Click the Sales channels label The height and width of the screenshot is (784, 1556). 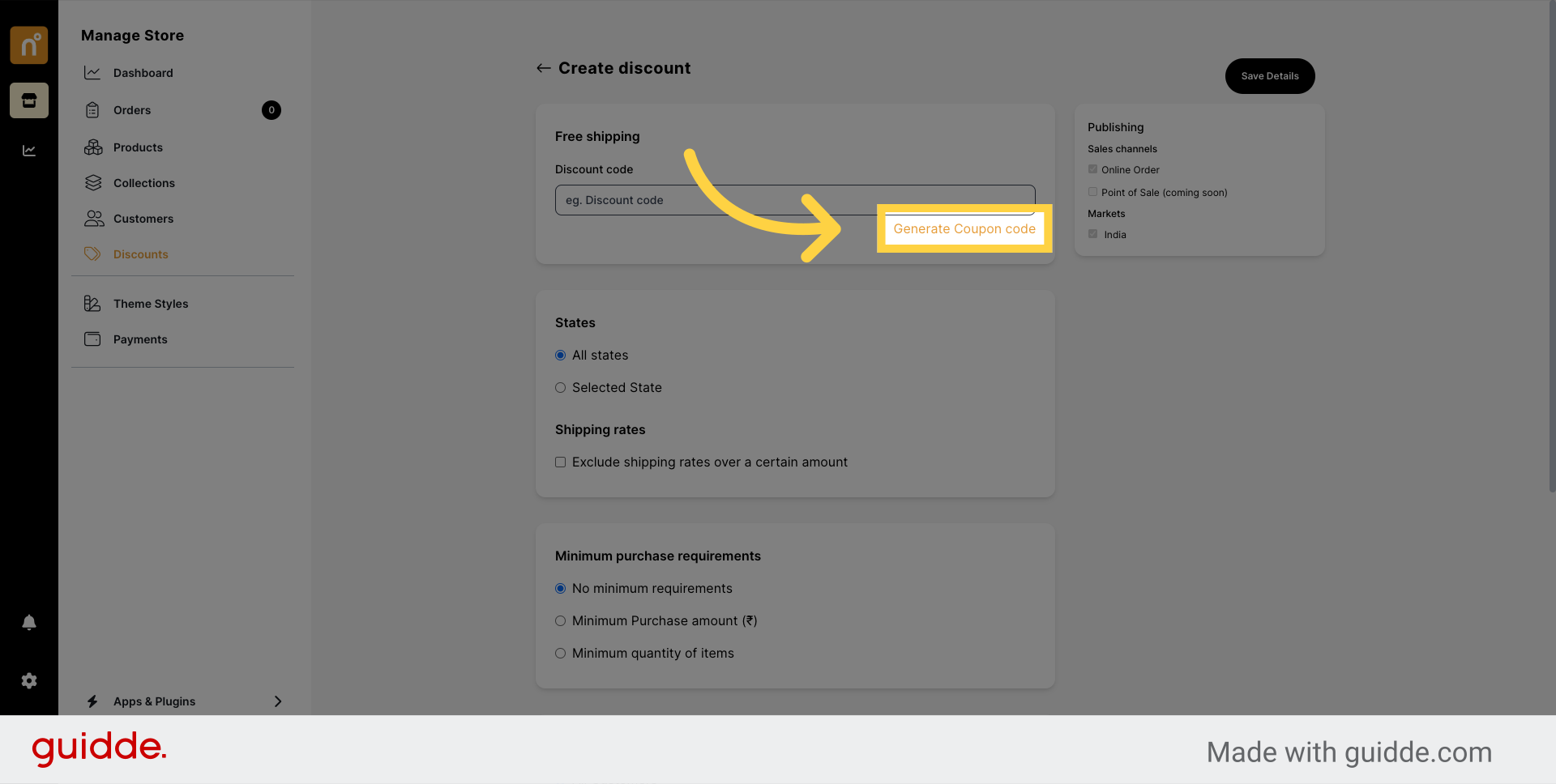[1122, 149]
